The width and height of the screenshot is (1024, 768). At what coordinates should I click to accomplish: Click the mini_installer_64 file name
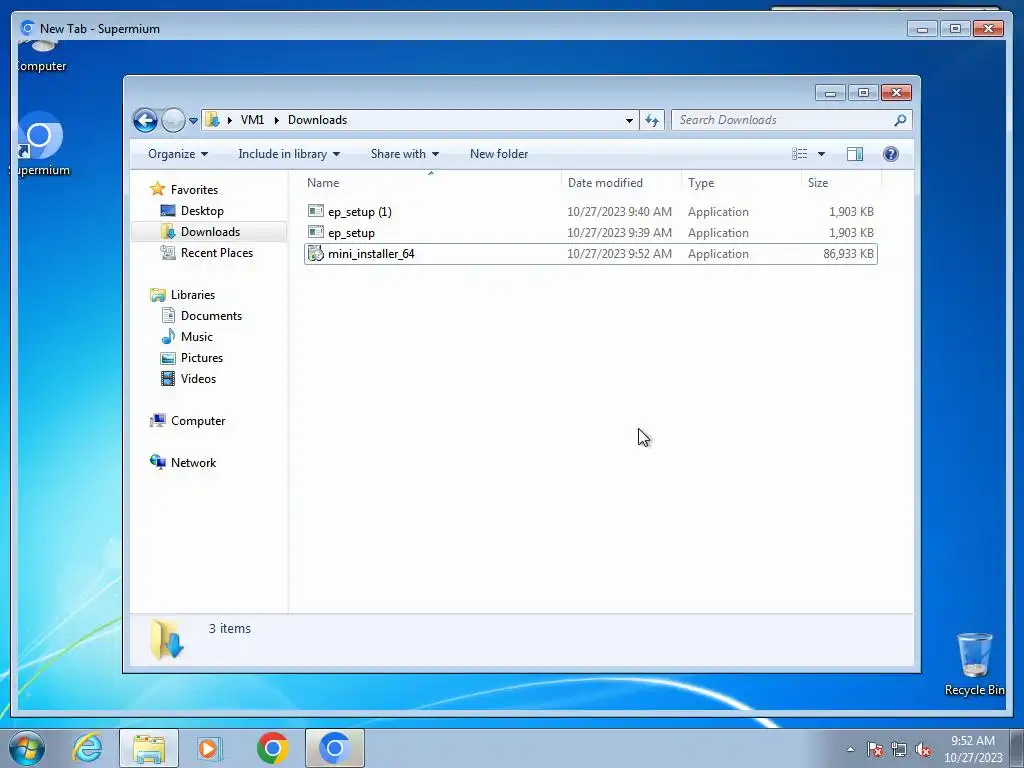tap(371, 254)
